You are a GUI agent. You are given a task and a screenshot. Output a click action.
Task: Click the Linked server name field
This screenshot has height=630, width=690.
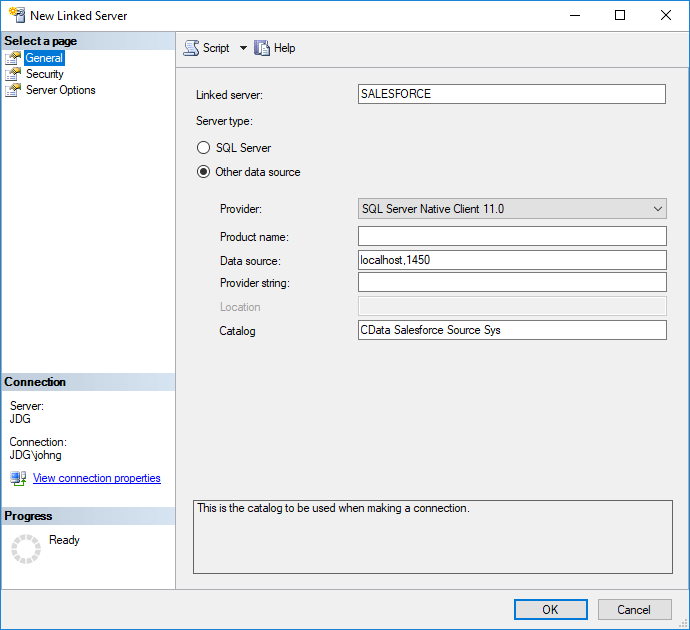(x=511, y=94)
